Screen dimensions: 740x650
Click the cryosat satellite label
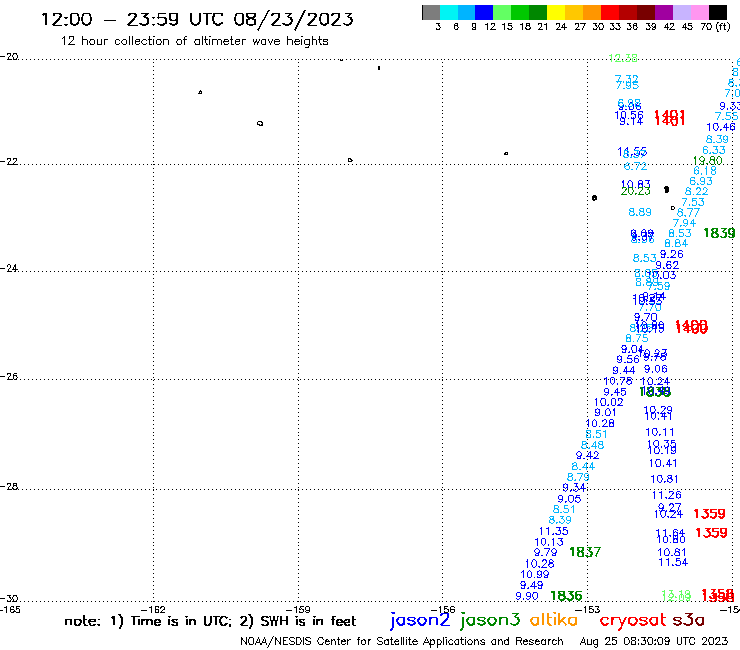pos(632,620)
